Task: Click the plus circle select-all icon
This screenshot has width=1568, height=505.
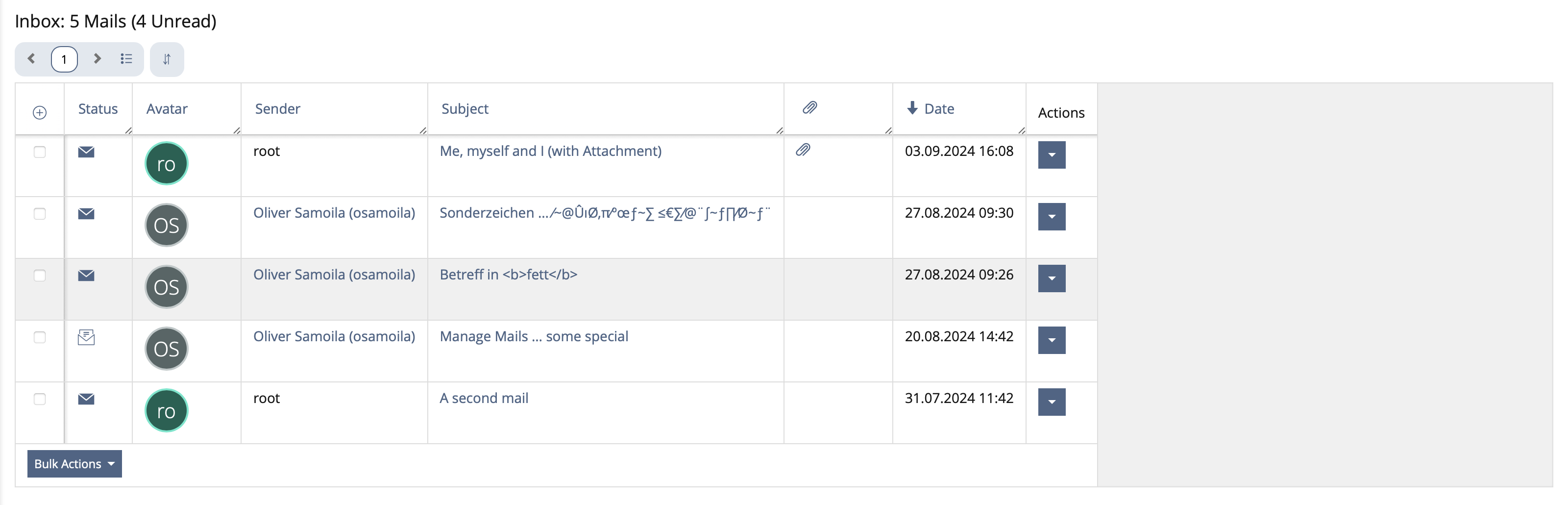Action: coord(40,113)
